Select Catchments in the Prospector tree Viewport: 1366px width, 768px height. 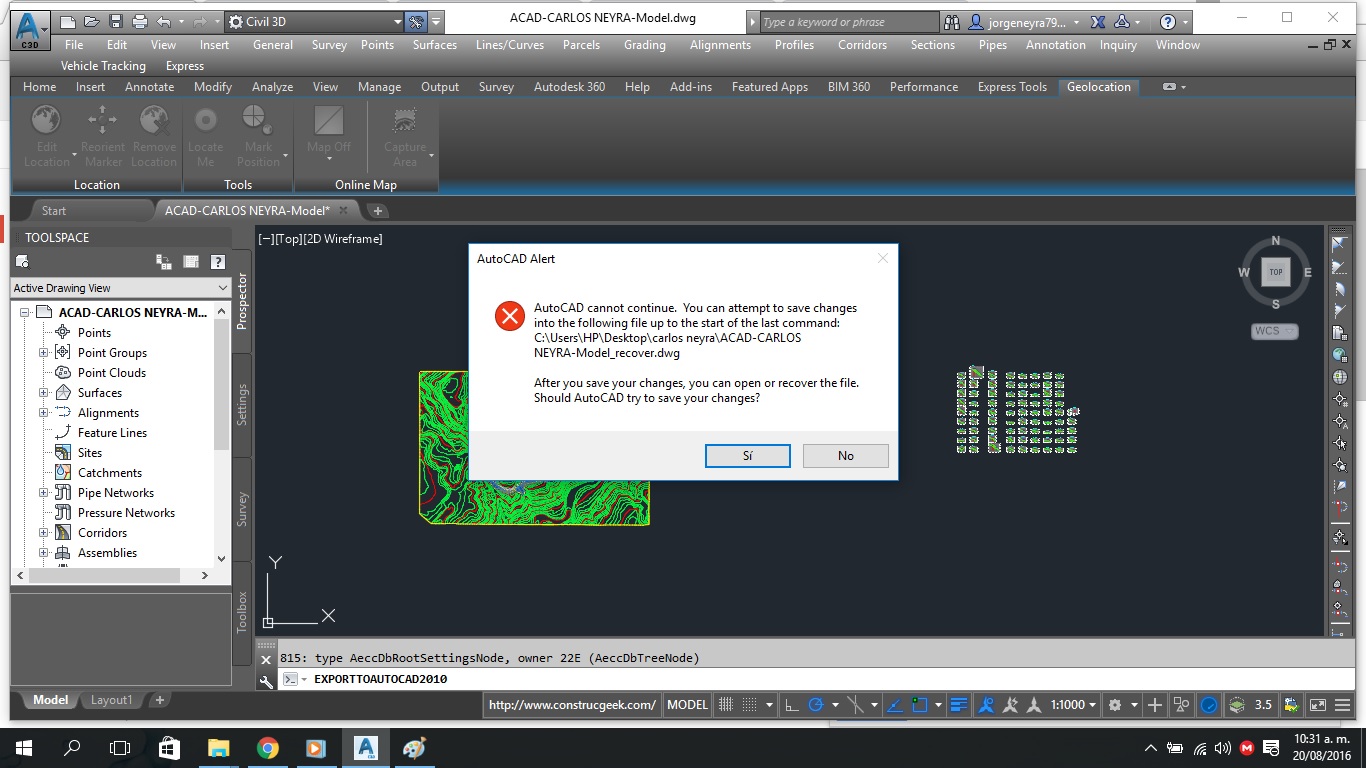click(109, 473)
